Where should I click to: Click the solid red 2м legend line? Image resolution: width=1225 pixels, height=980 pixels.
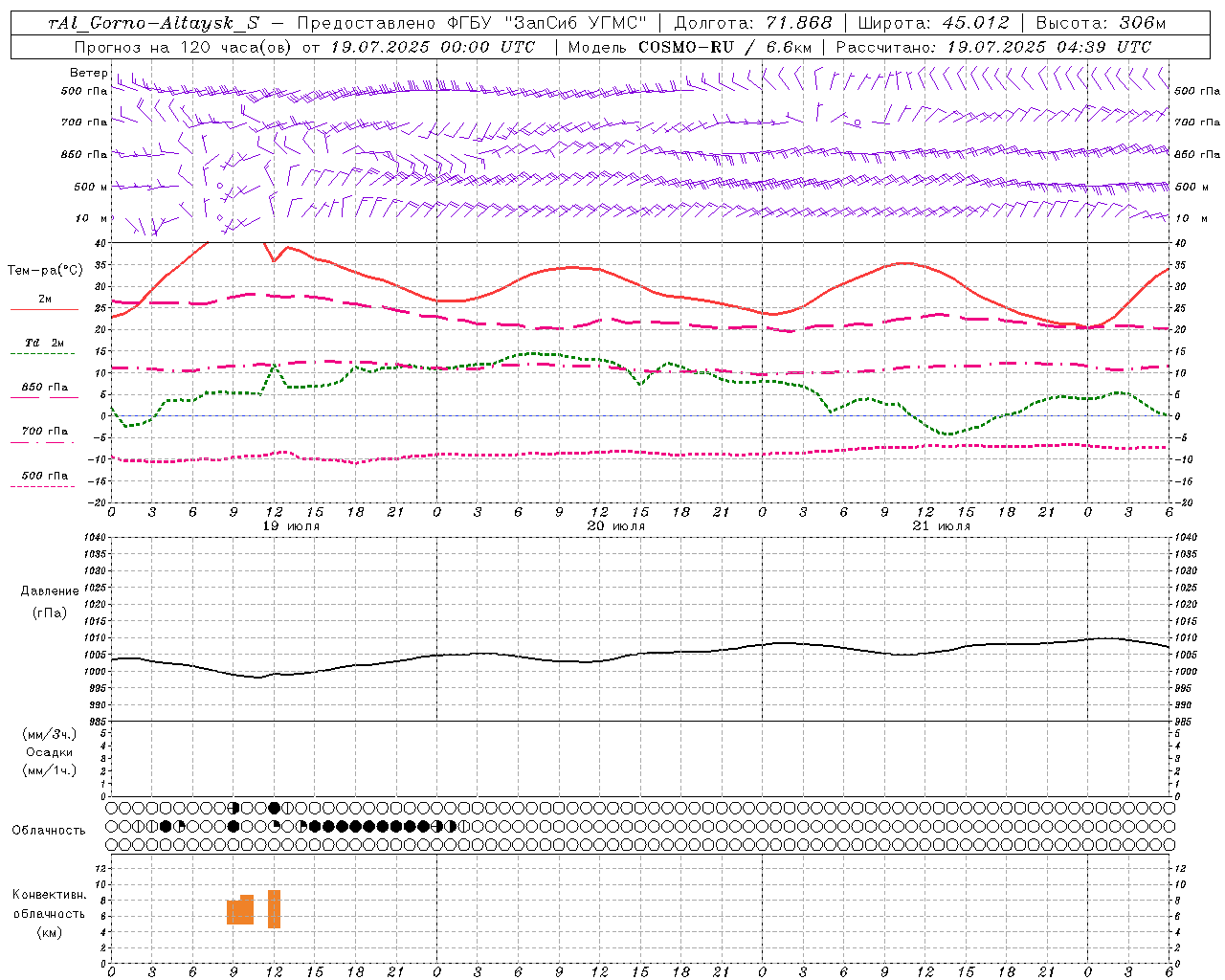coord(44,309)
